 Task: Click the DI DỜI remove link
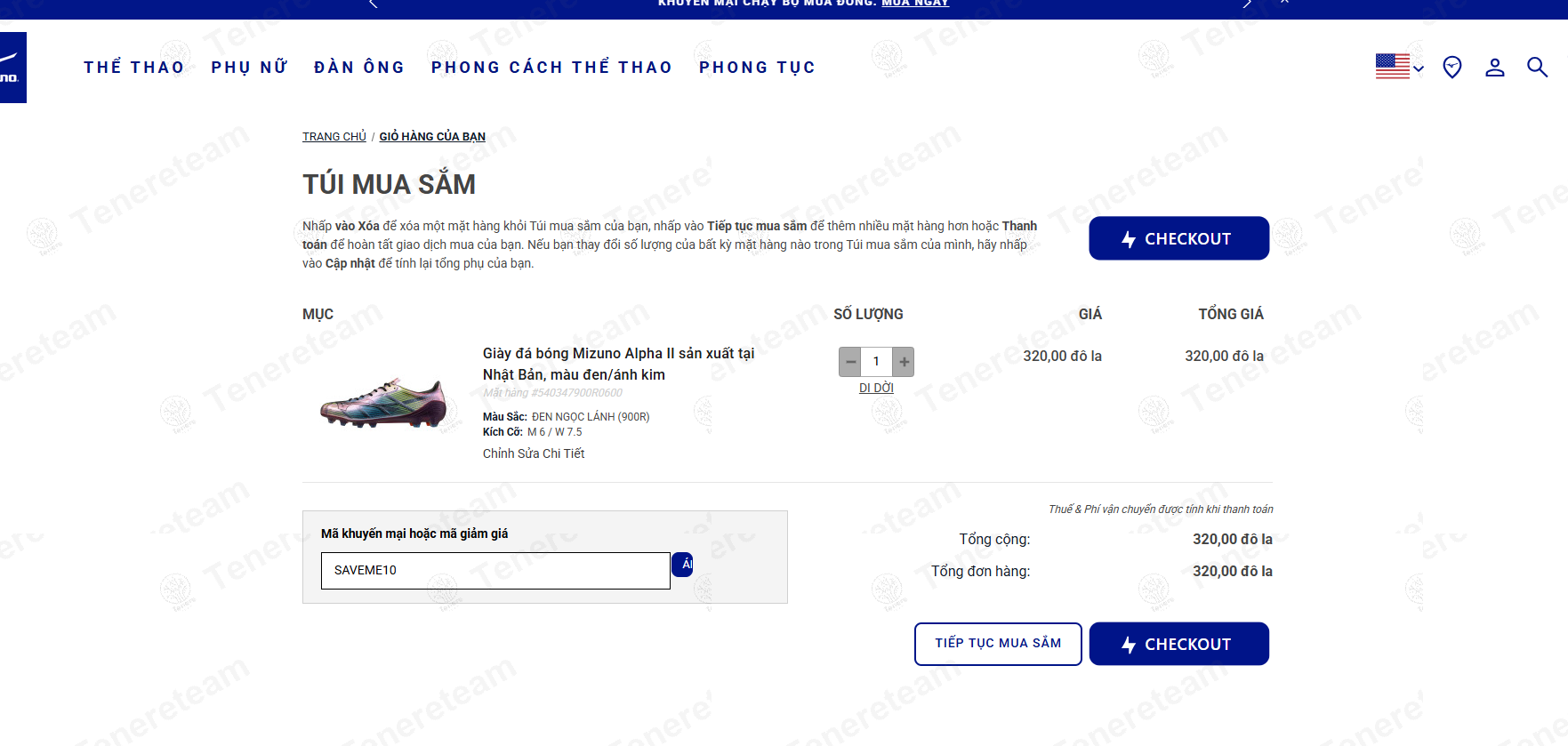pyautogui.click(x=876, y=388)
